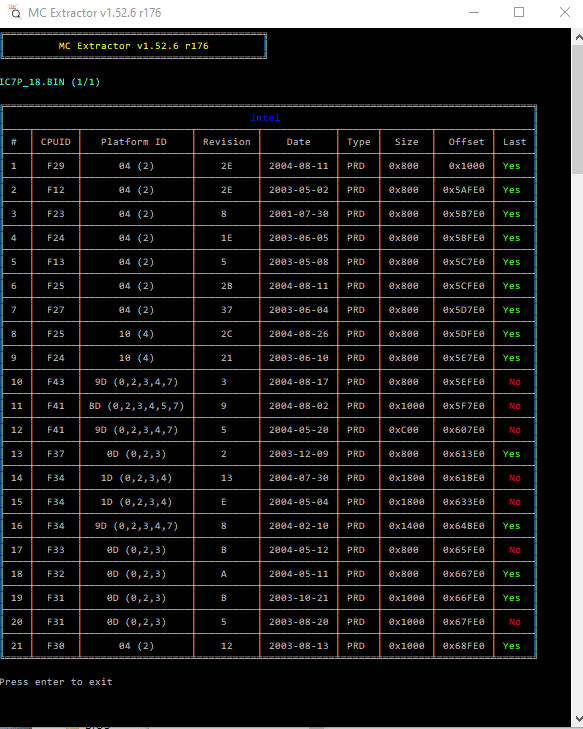The width and height of the screenshot is (583, 729).
Task: Click CPUID F27 in row 7
Action: (56, 310)
